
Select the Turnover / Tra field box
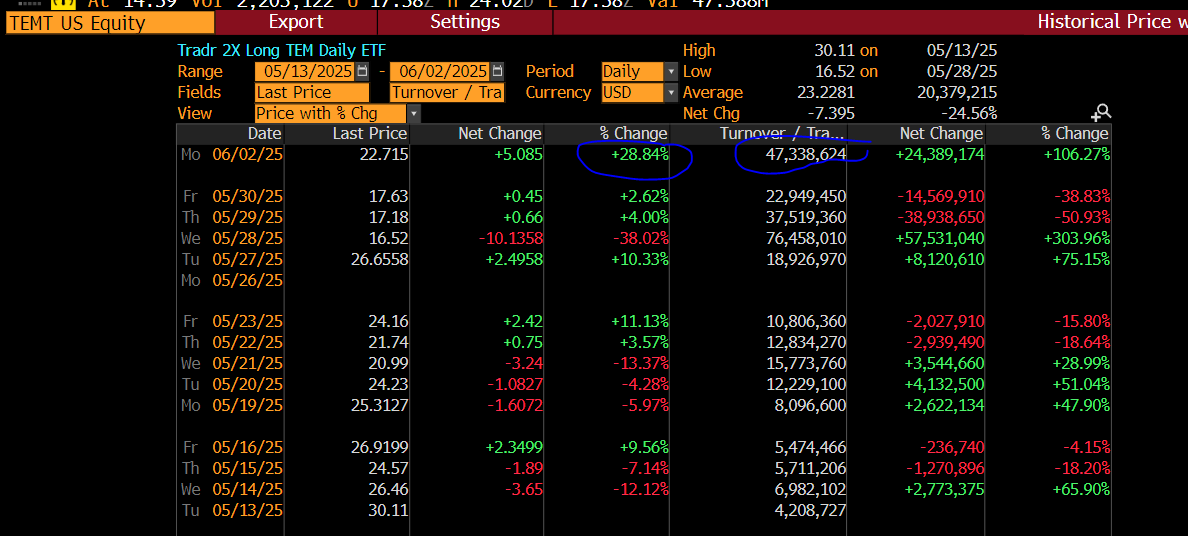pos(447,93)
